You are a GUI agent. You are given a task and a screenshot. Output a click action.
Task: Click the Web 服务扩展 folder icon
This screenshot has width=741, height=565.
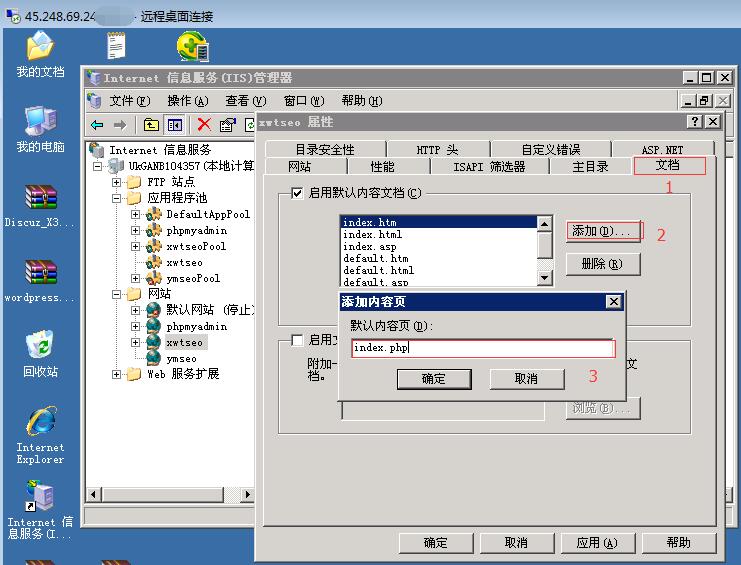[134, 374]
